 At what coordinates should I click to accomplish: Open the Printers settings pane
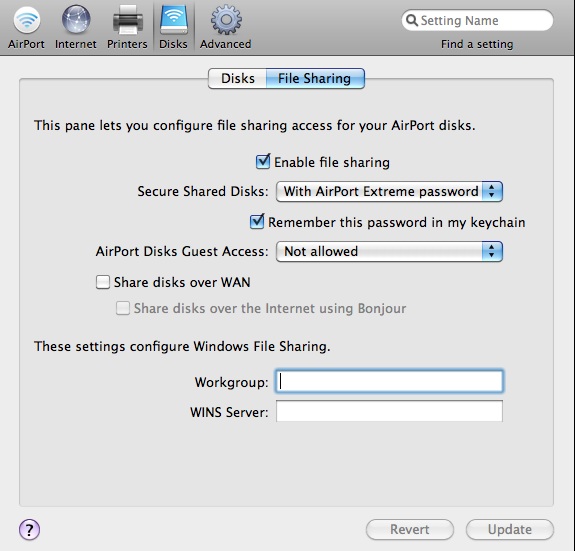[x=127, y=27]
